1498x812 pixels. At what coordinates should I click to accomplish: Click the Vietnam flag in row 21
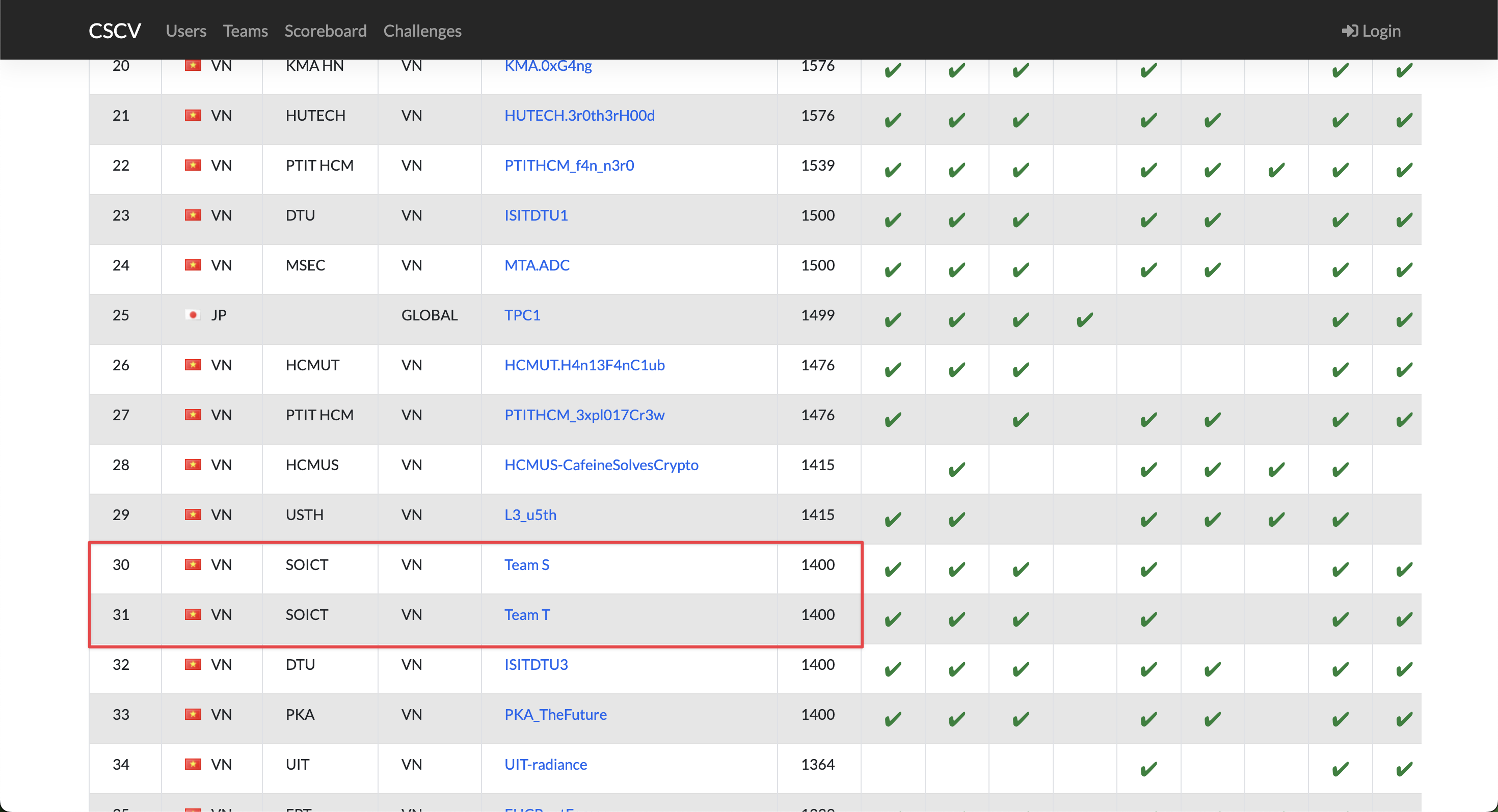tap(193, 115)
